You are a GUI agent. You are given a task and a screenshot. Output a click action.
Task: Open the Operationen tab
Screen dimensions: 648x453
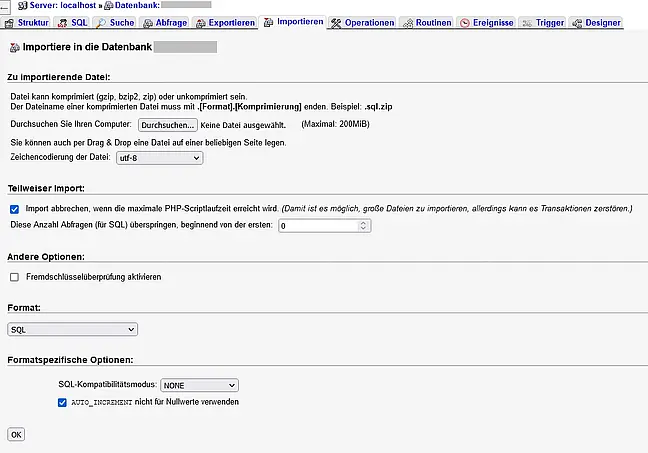click(x=363, y=23)
